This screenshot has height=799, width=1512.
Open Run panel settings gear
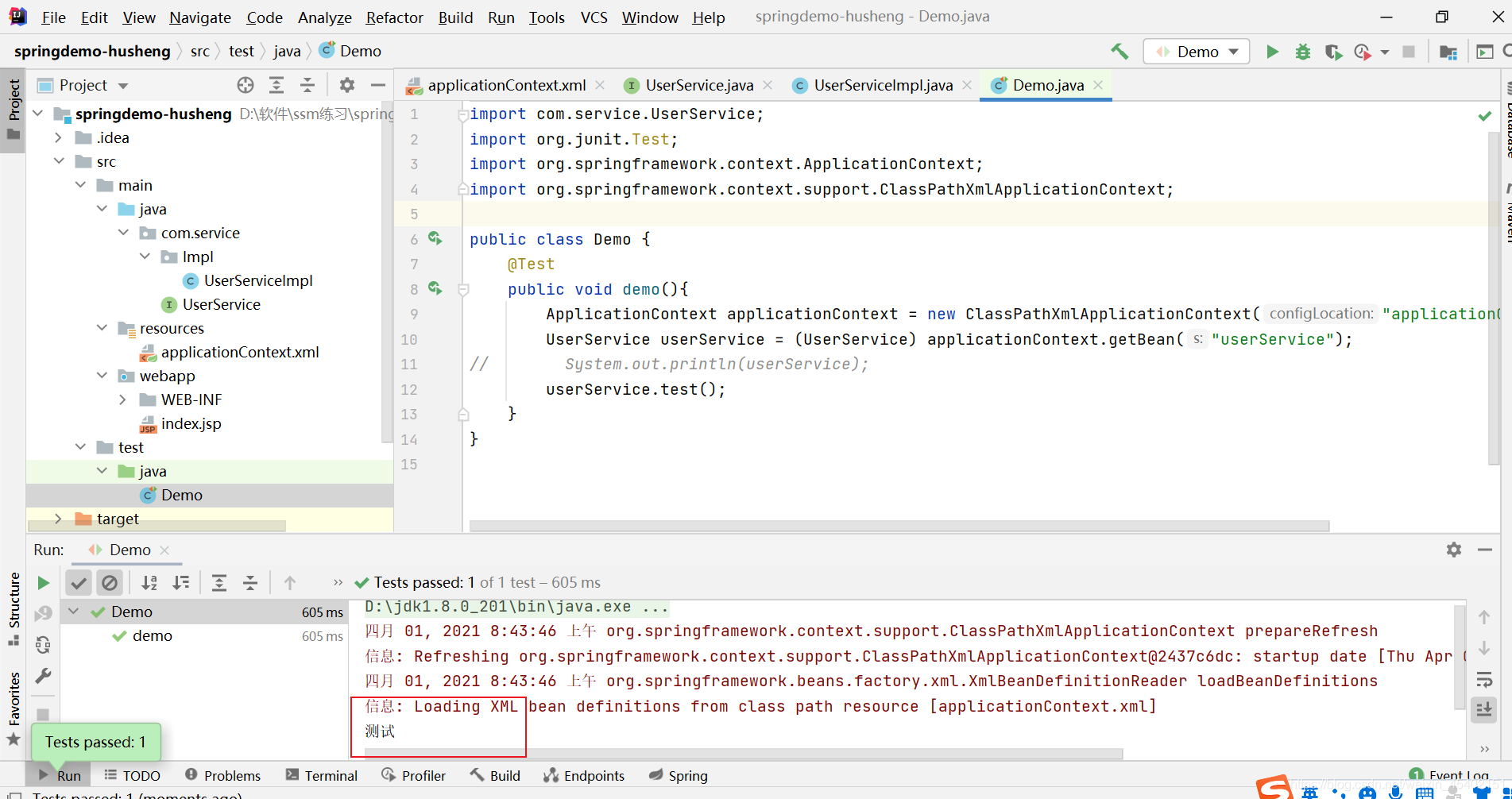pos(1454,550)
